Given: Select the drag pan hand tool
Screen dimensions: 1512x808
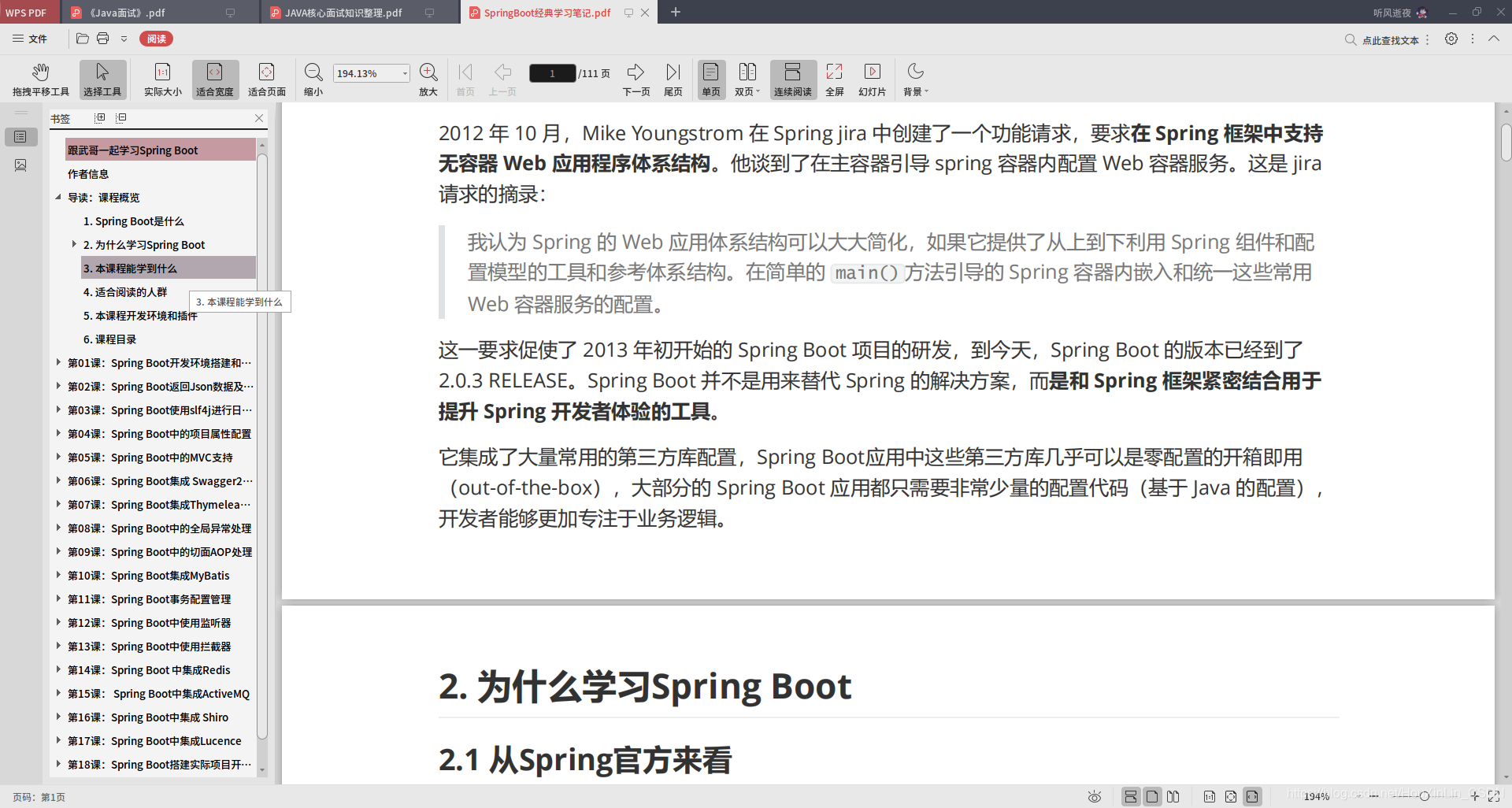Looking at the screenshot, I should (x=41, y=80).
